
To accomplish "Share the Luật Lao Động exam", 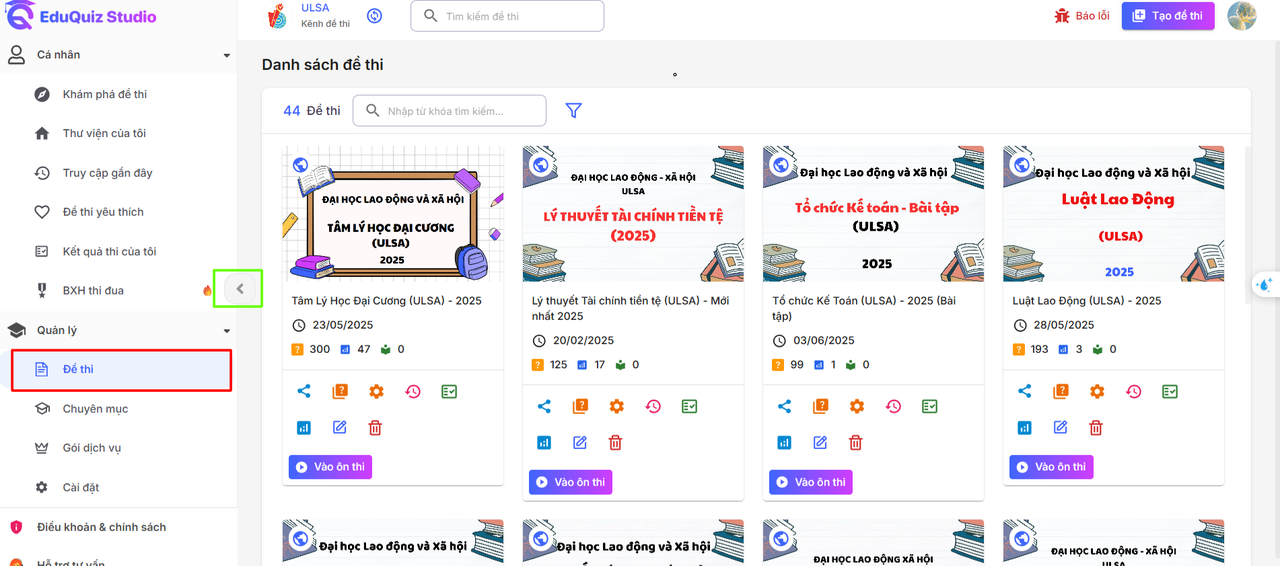I will pyautogui.click(x=1024, y=391).
